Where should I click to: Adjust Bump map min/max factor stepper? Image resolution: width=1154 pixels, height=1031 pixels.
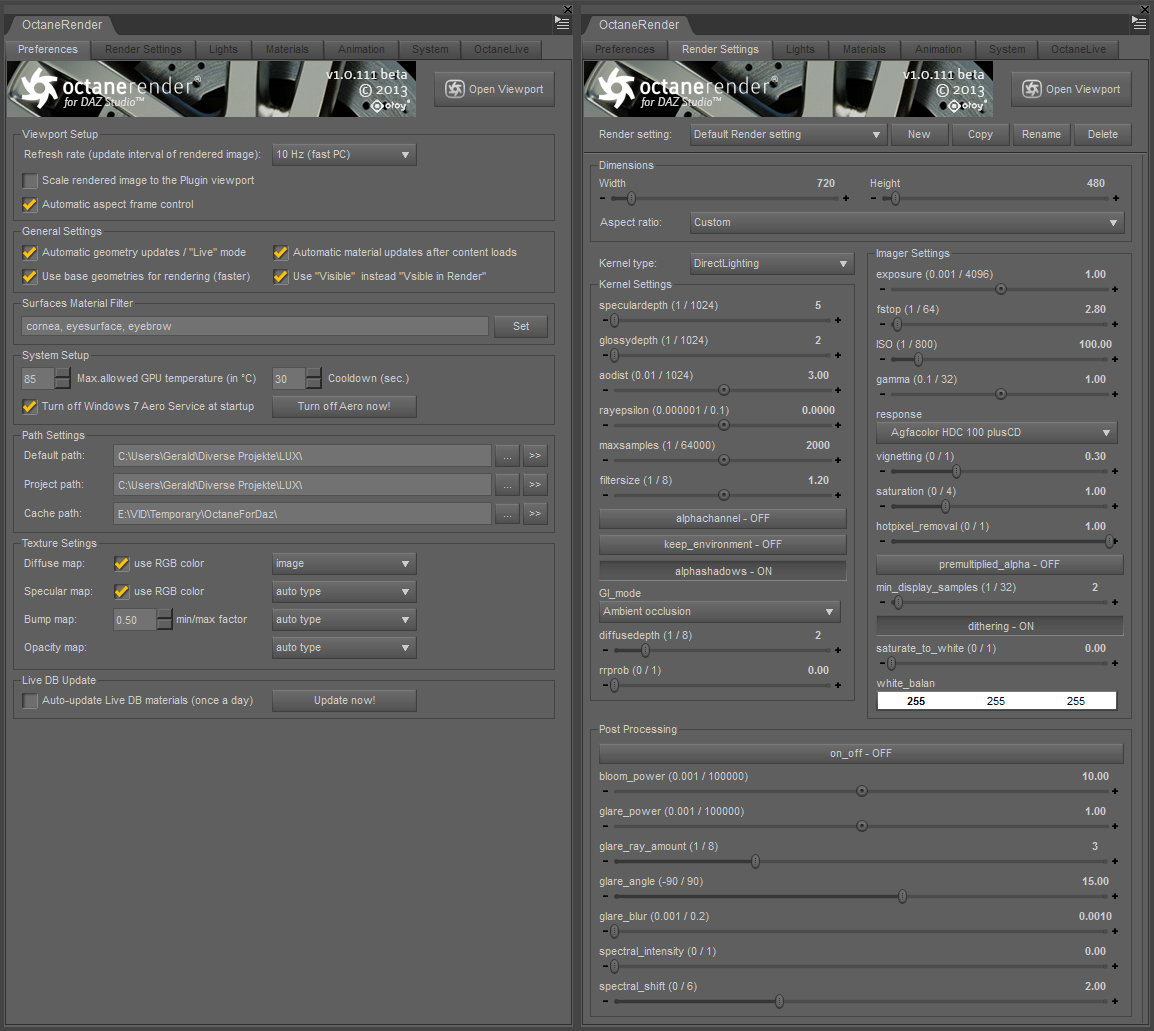coord(164,620)
